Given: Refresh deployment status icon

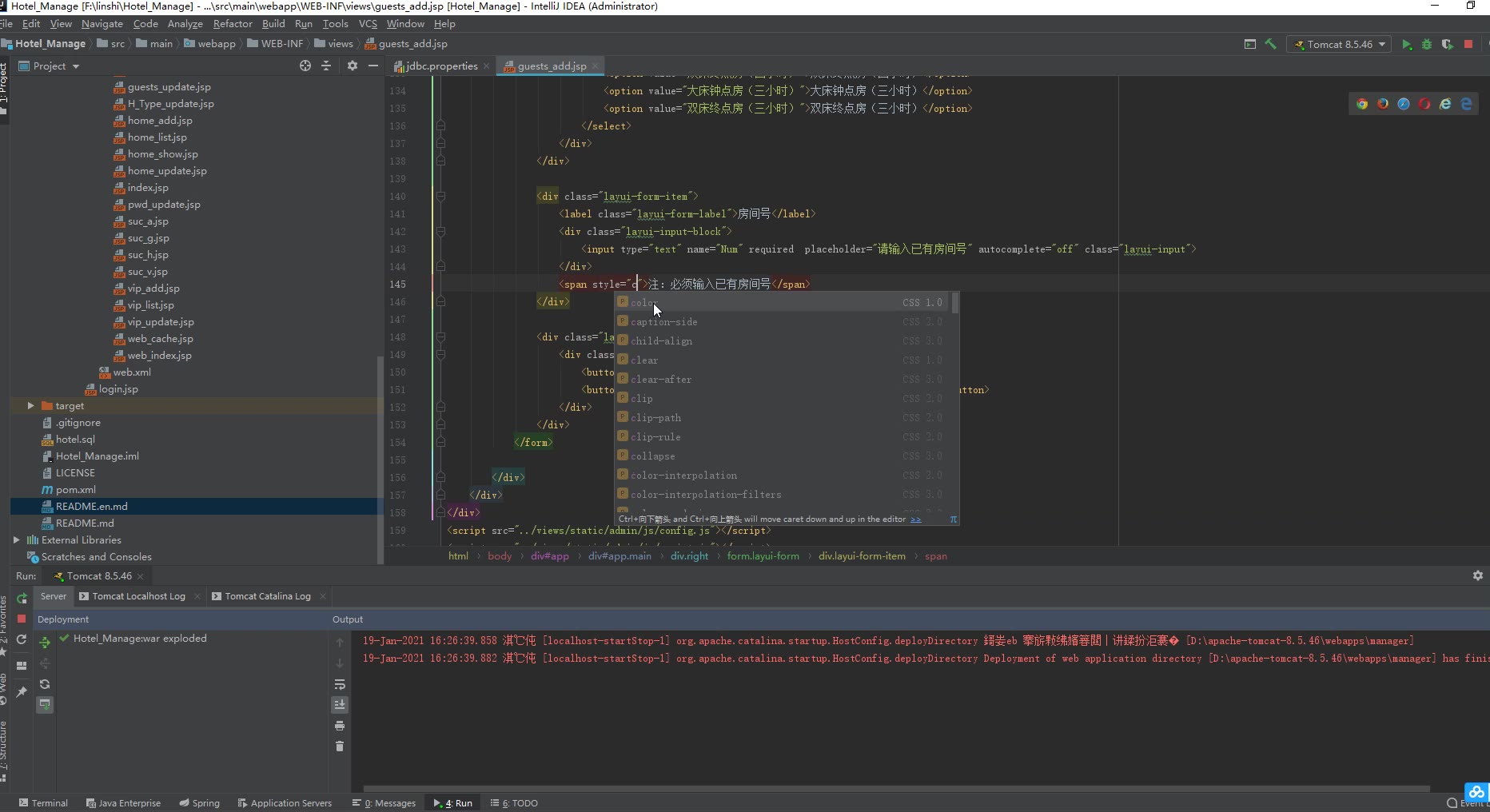Looking at the screenshot, I should point(45,685).
